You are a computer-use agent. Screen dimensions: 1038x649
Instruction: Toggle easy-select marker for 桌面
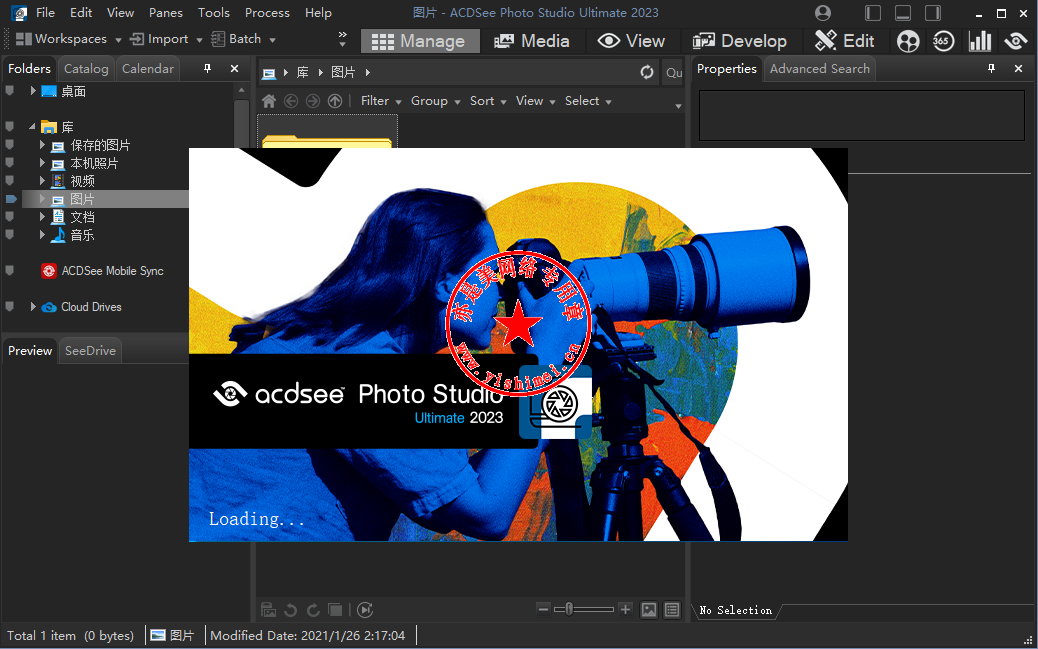pos(9,91)
